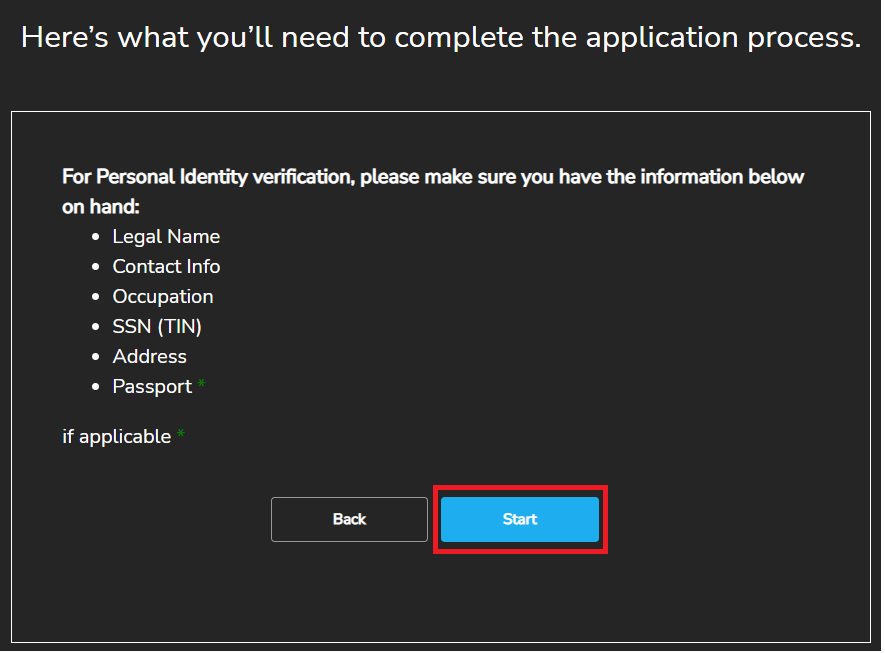Click the Personal Identity verification instruction line
The width and height of the screenshot is (885, 653).
pyautogui.click(x=433, y=177)
